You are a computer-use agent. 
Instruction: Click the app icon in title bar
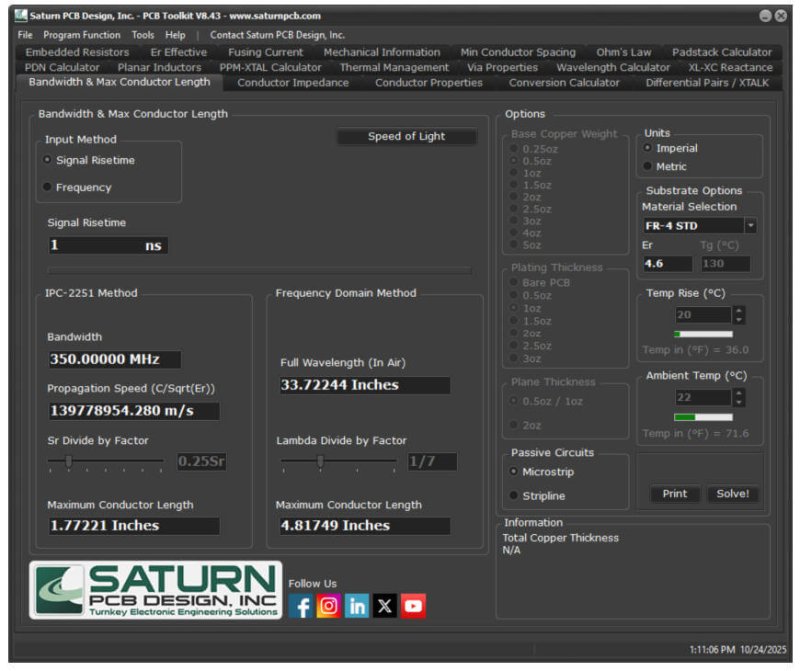(x=20, y=15)
